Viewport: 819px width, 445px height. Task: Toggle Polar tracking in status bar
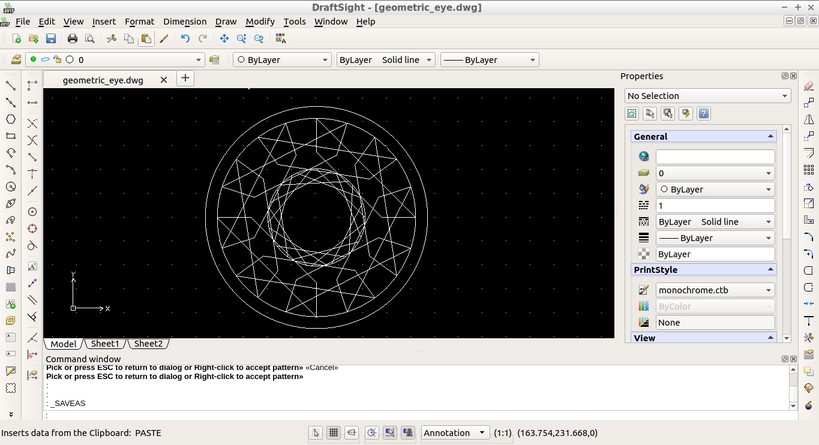tap(371, 432)
